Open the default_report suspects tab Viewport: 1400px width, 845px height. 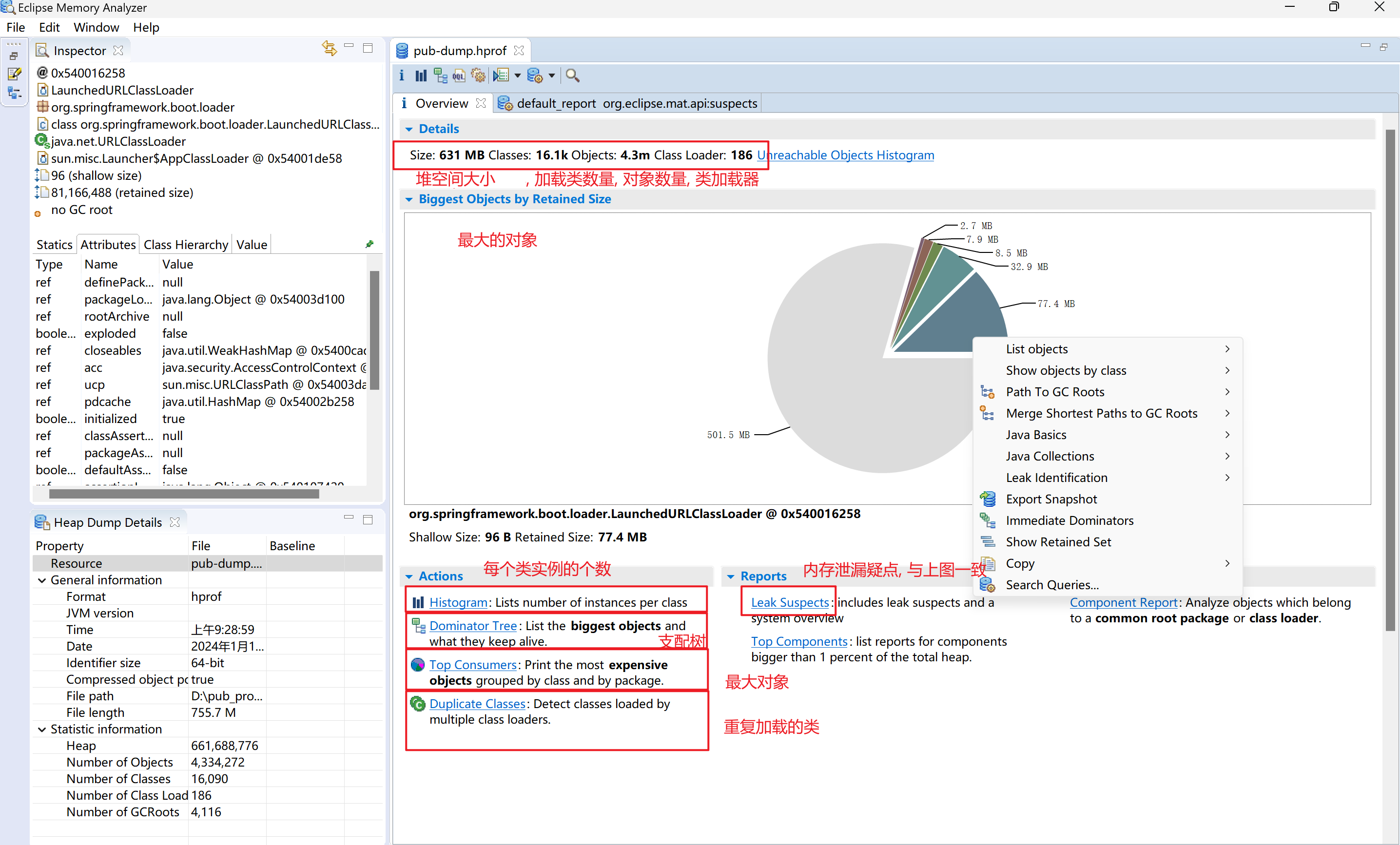pos(628,103)
